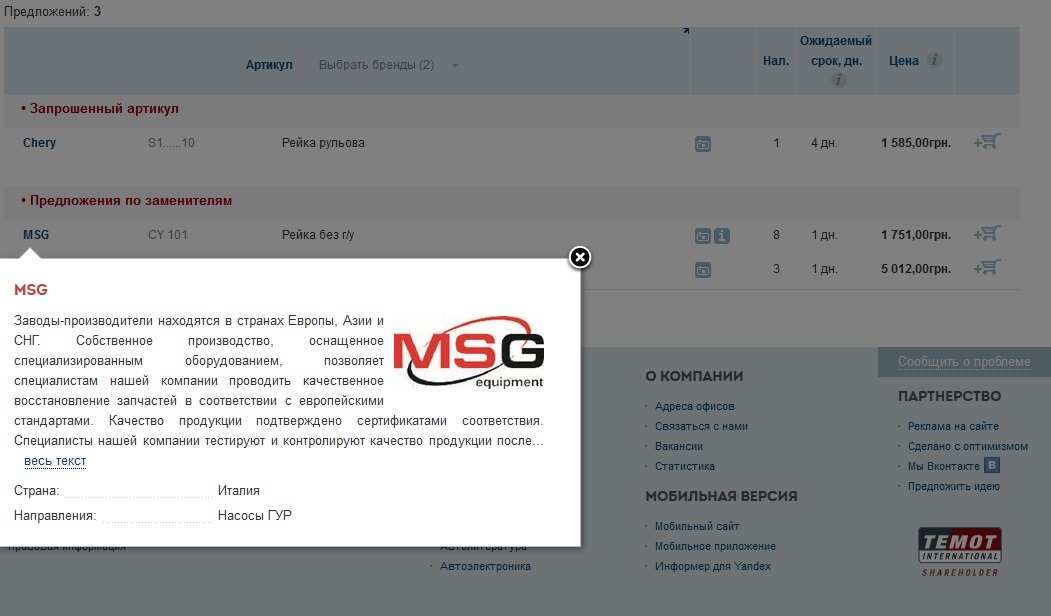Click Предложения по заменителям section heading
1051x616 pixels.
pyautogui.click(x=131, y=200)
